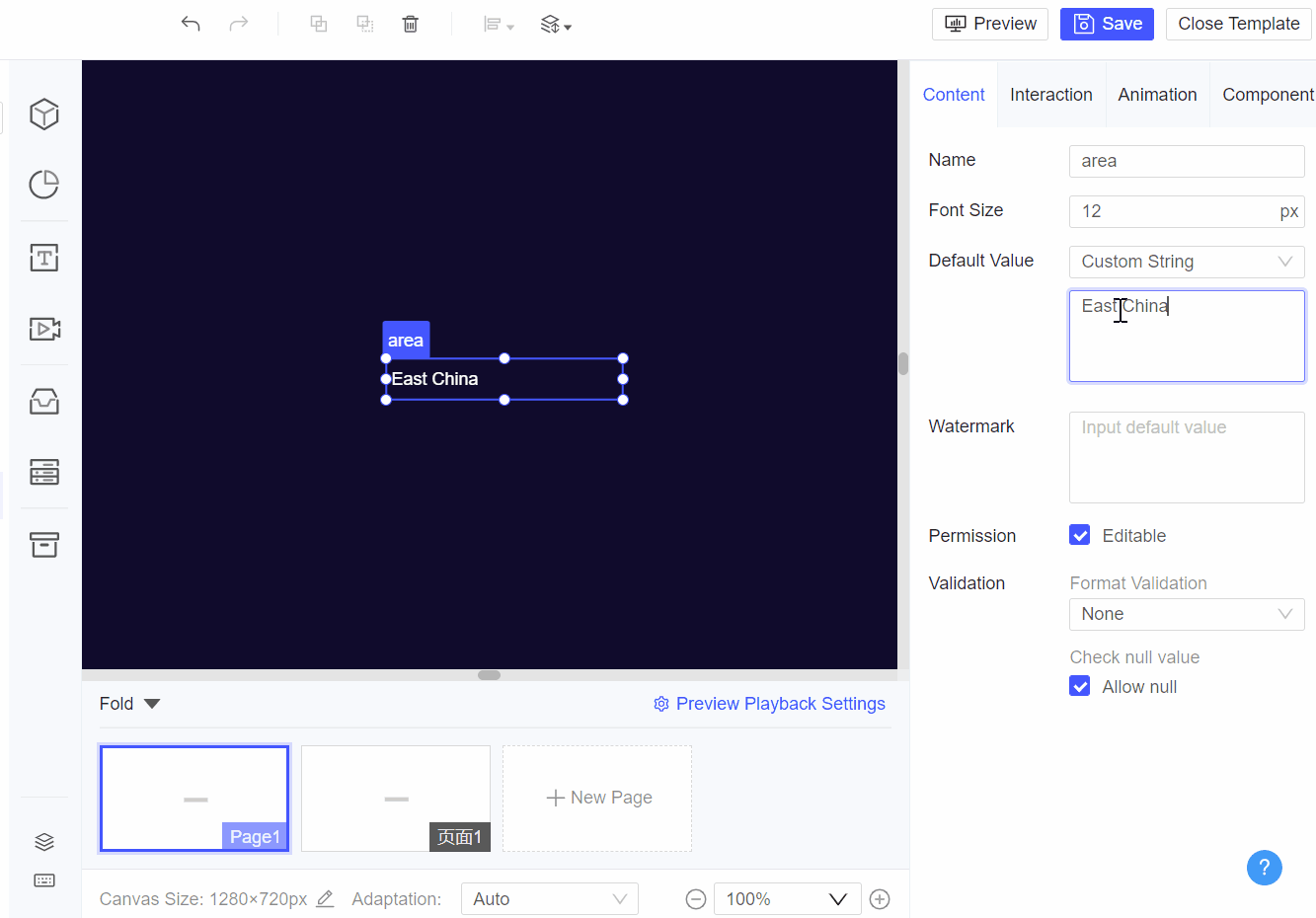Uncheck the Editable permission checkbox
This screenshot has width=1316, height=918.
pyautogui.click(x=1079, y=535)
